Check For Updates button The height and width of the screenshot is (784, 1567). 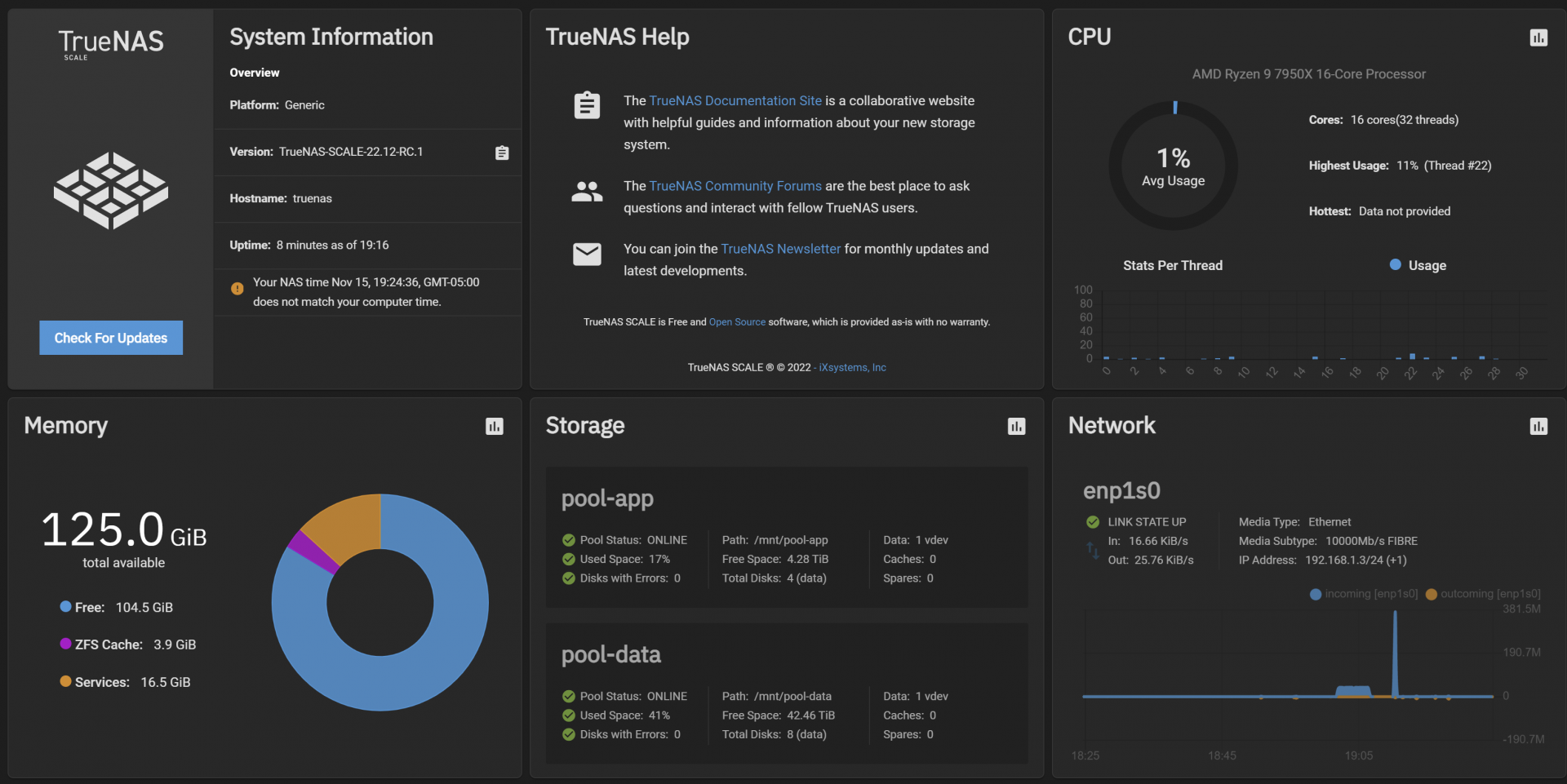[x=111, y=338]
